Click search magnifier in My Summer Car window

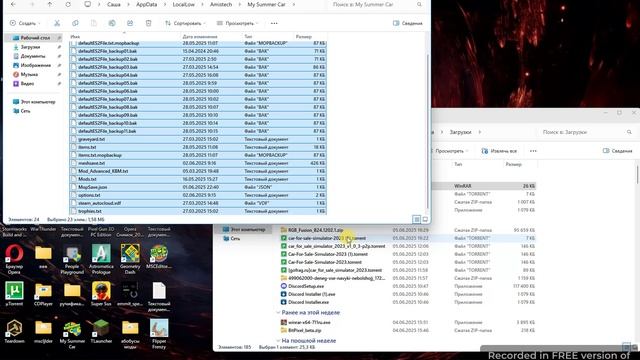click(419, 4)
